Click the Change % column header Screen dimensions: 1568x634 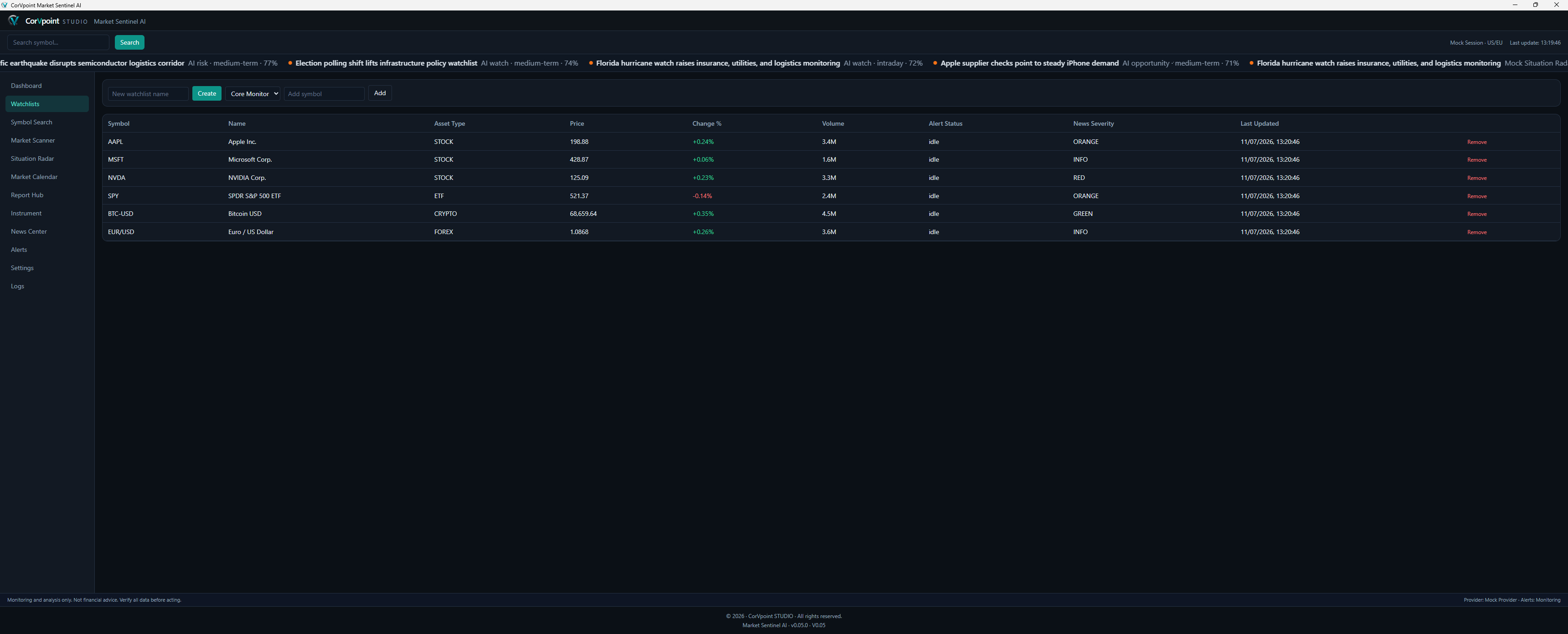pos(707,123)
